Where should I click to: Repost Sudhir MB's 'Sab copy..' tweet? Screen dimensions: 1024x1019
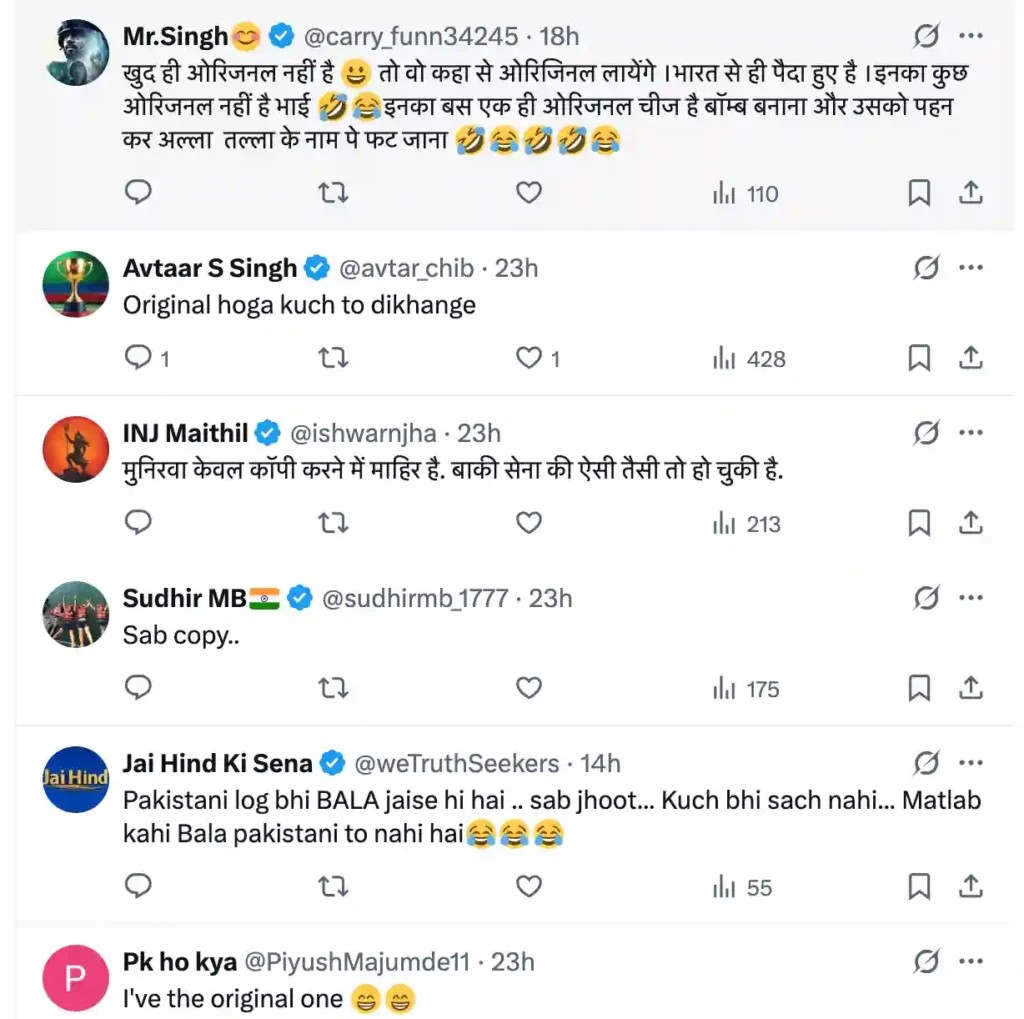(332, 688)
